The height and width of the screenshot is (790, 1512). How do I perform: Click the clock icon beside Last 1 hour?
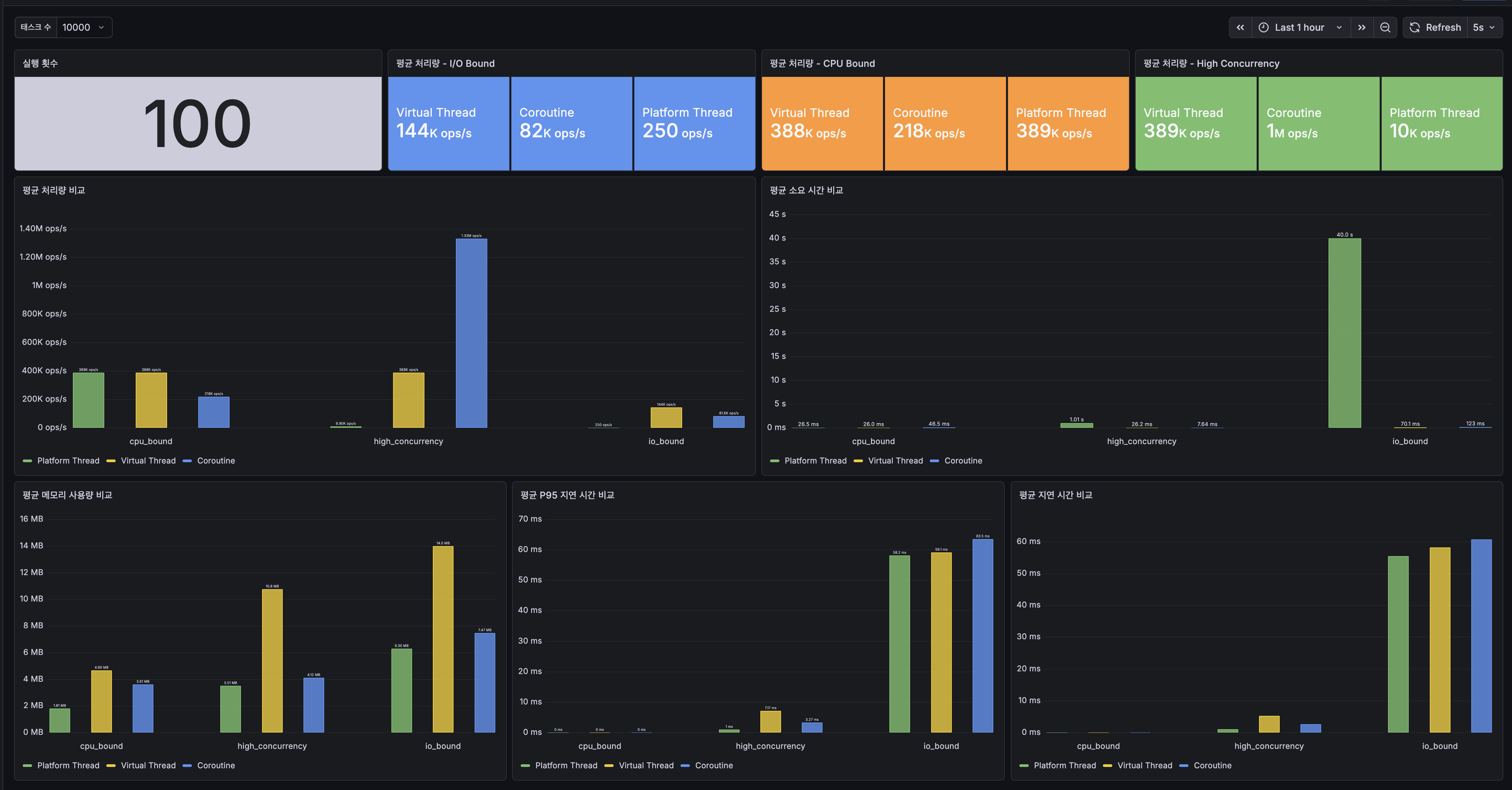click(x=1264, y=28)
